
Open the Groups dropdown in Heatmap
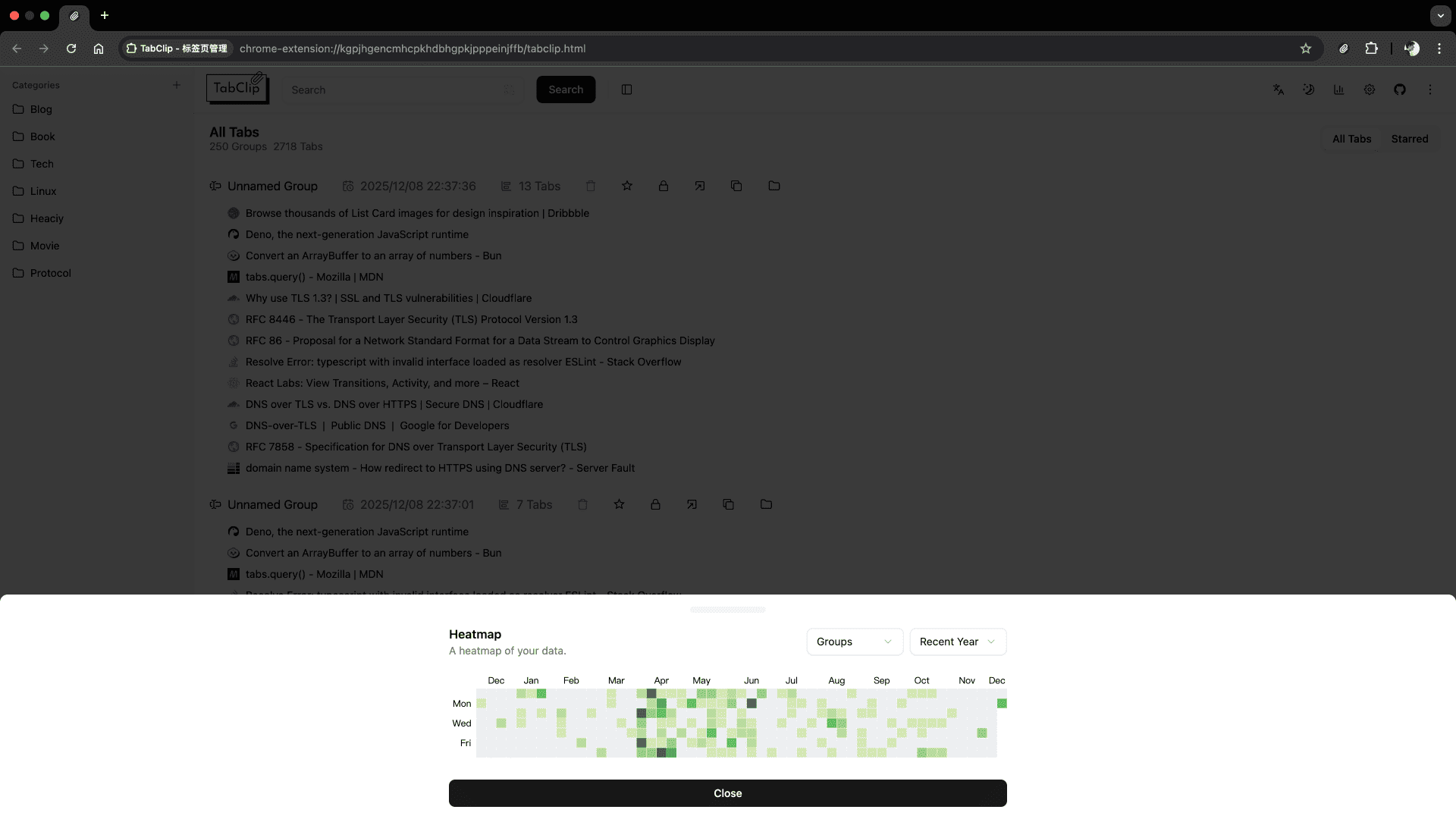[x=854, y=642]
